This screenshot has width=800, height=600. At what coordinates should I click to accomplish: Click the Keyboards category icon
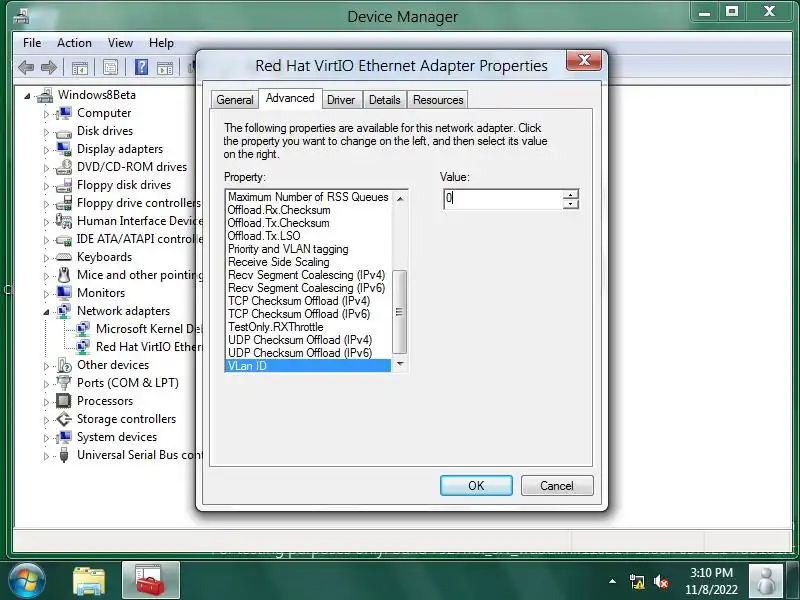(x=64, y=257)
